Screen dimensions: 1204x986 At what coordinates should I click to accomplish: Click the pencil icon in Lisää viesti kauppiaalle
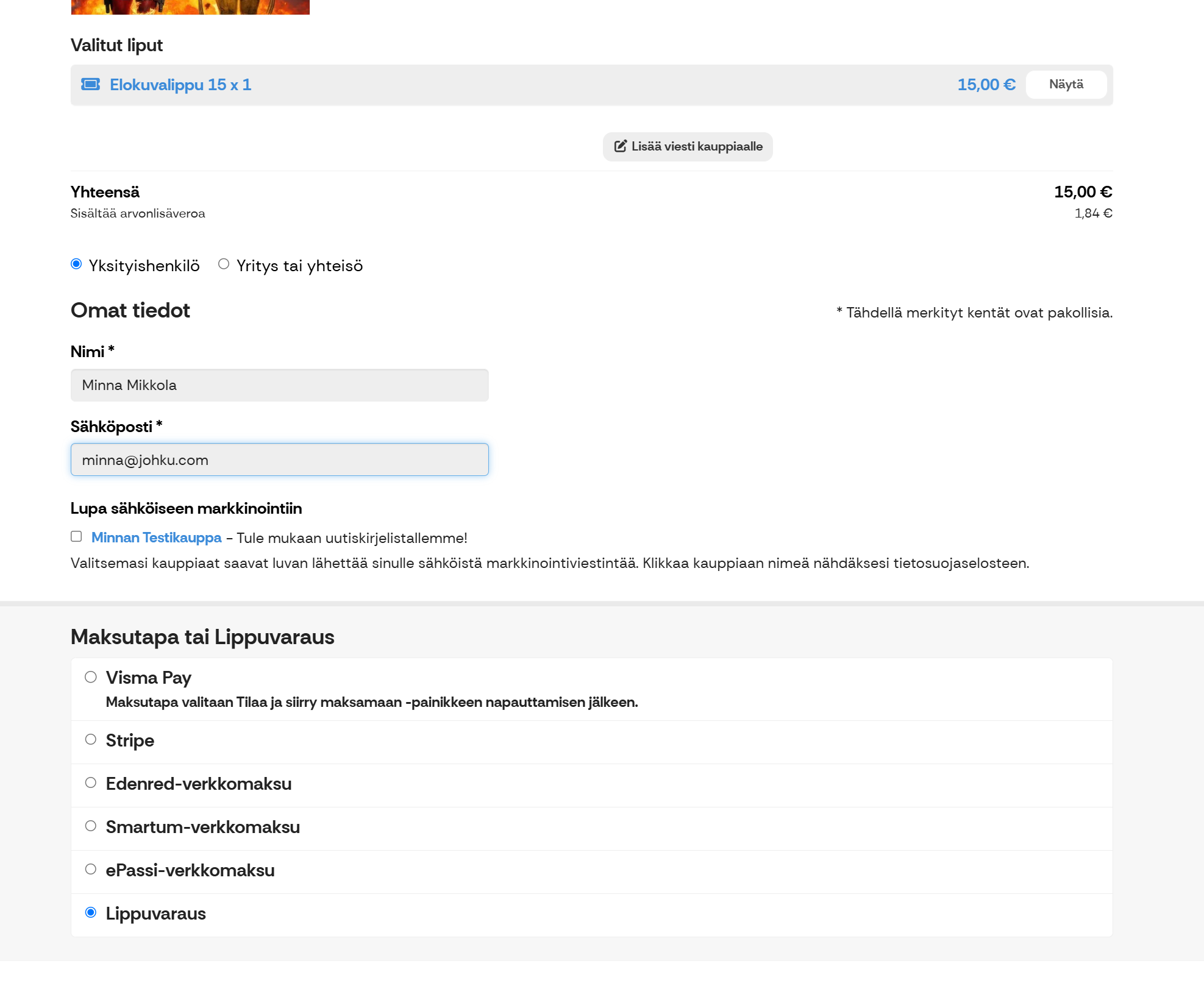click(x=620, y=146)
